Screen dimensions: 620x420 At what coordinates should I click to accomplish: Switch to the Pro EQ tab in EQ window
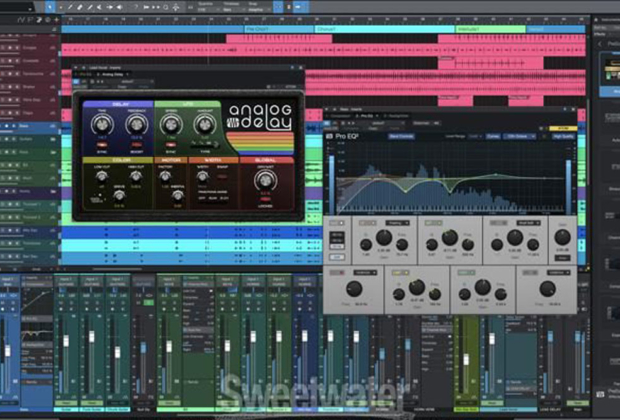click(x=367, y=116)
